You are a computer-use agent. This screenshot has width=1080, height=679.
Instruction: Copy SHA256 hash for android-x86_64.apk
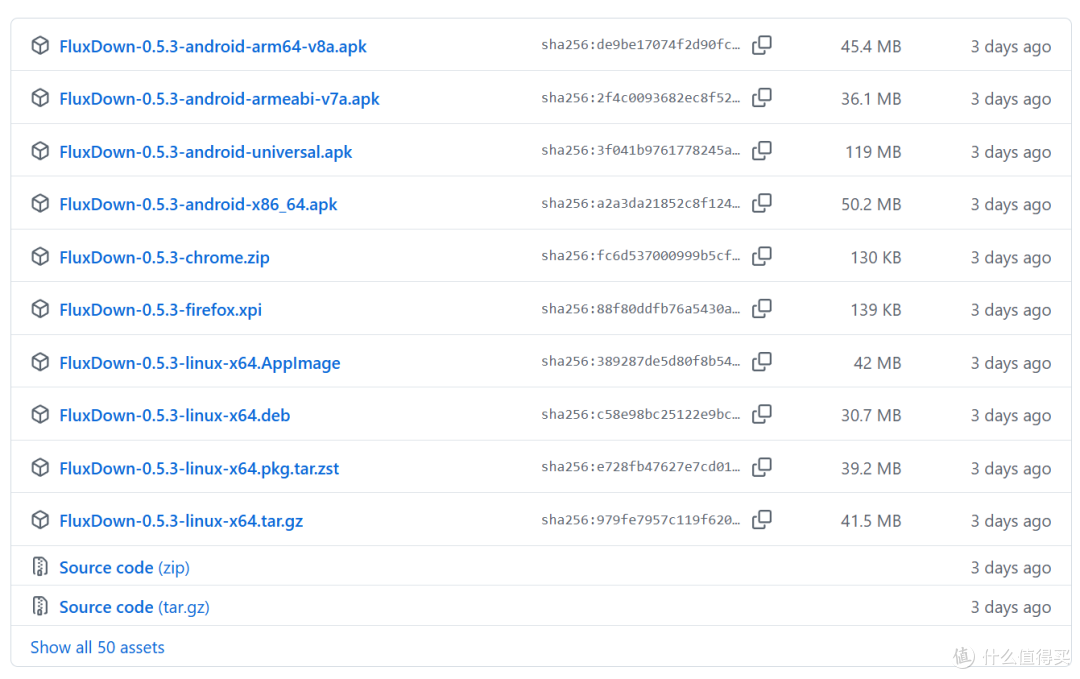pyautogui.click(x=762, y=203)
